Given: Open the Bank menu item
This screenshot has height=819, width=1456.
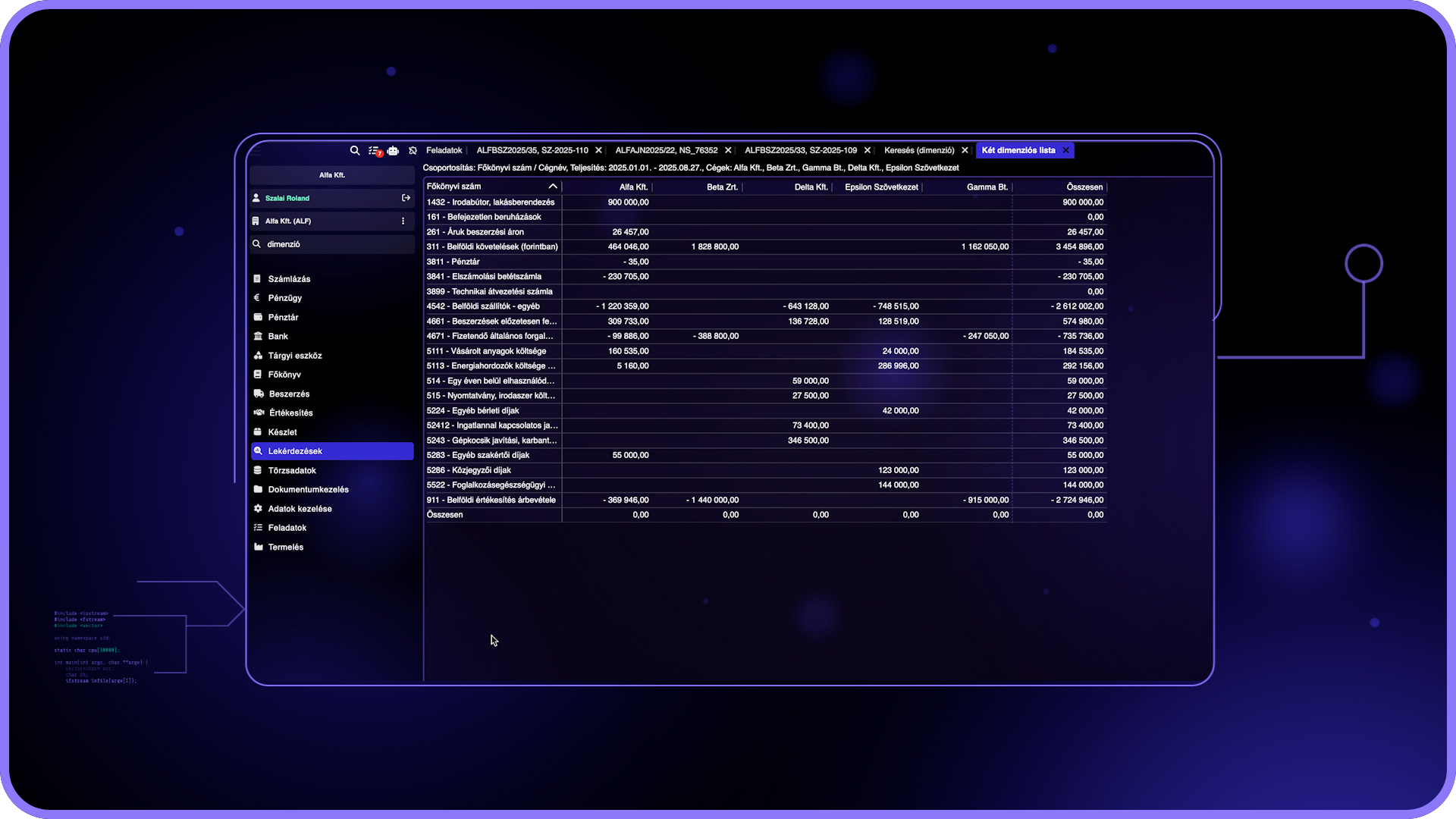Looking at the screenshot, I should (x=278, y=336).
